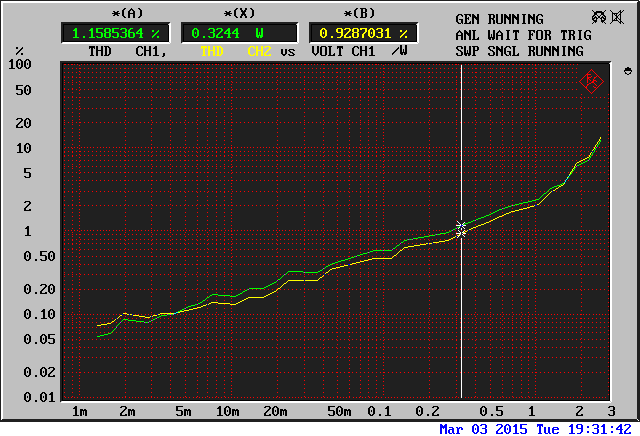Select the (A) cursor value field
This screenshot has height=436, width=640.
pos(114,33)
